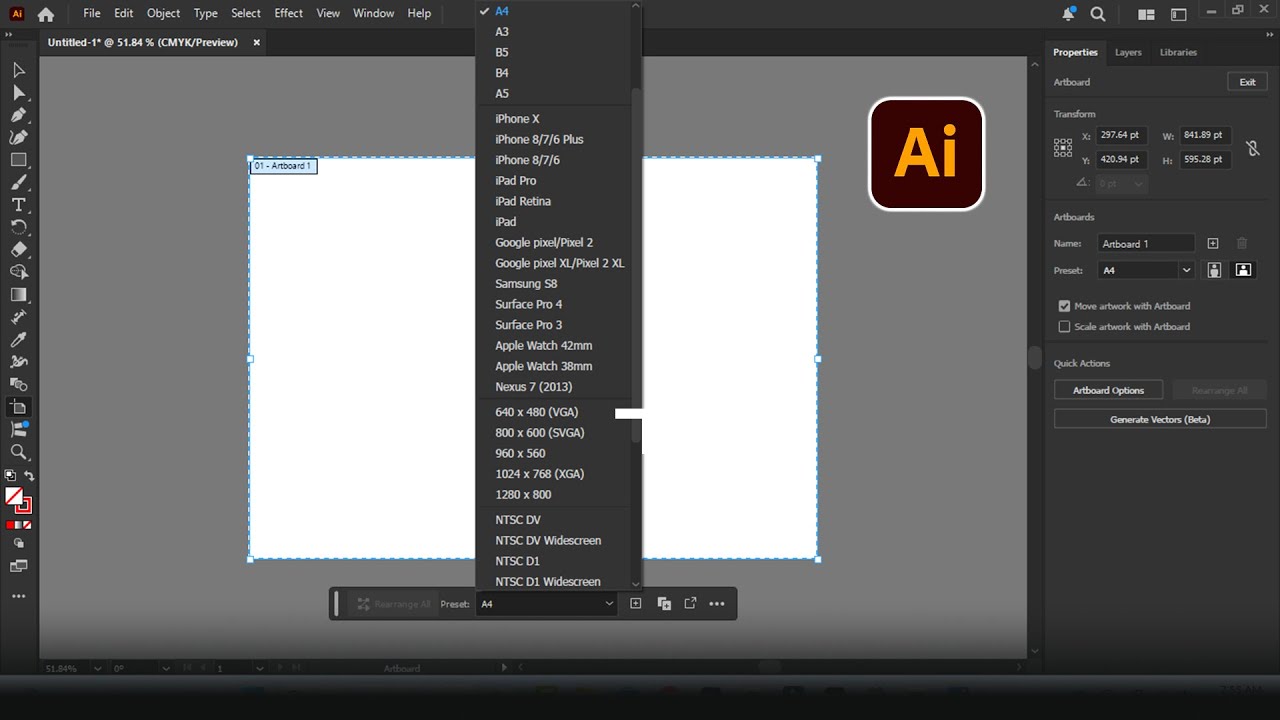
Task: Open the Object menu
Action: (x=163, y=13)
